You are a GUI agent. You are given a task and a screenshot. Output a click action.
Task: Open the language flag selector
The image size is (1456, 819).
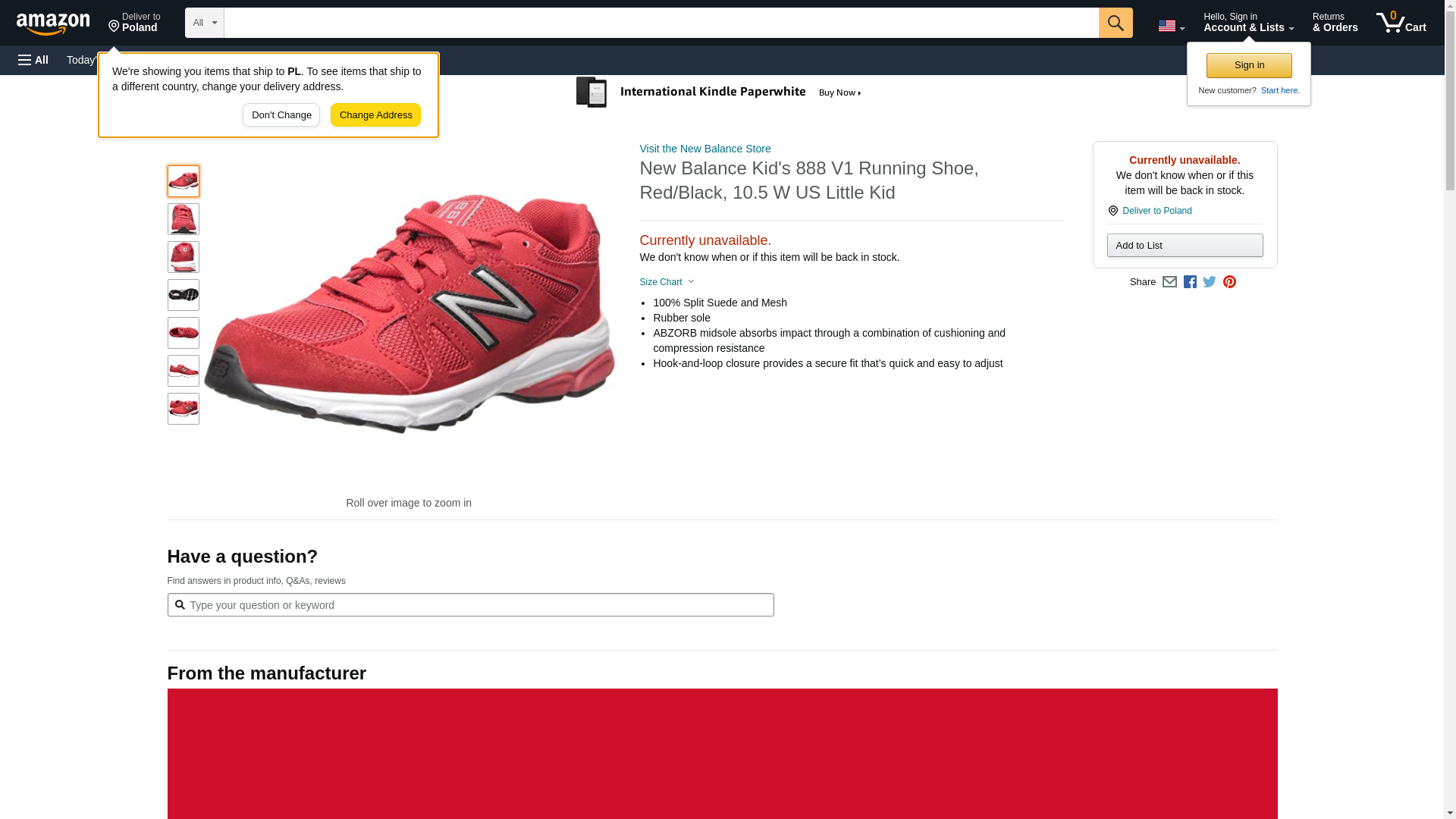point(1171,27)
